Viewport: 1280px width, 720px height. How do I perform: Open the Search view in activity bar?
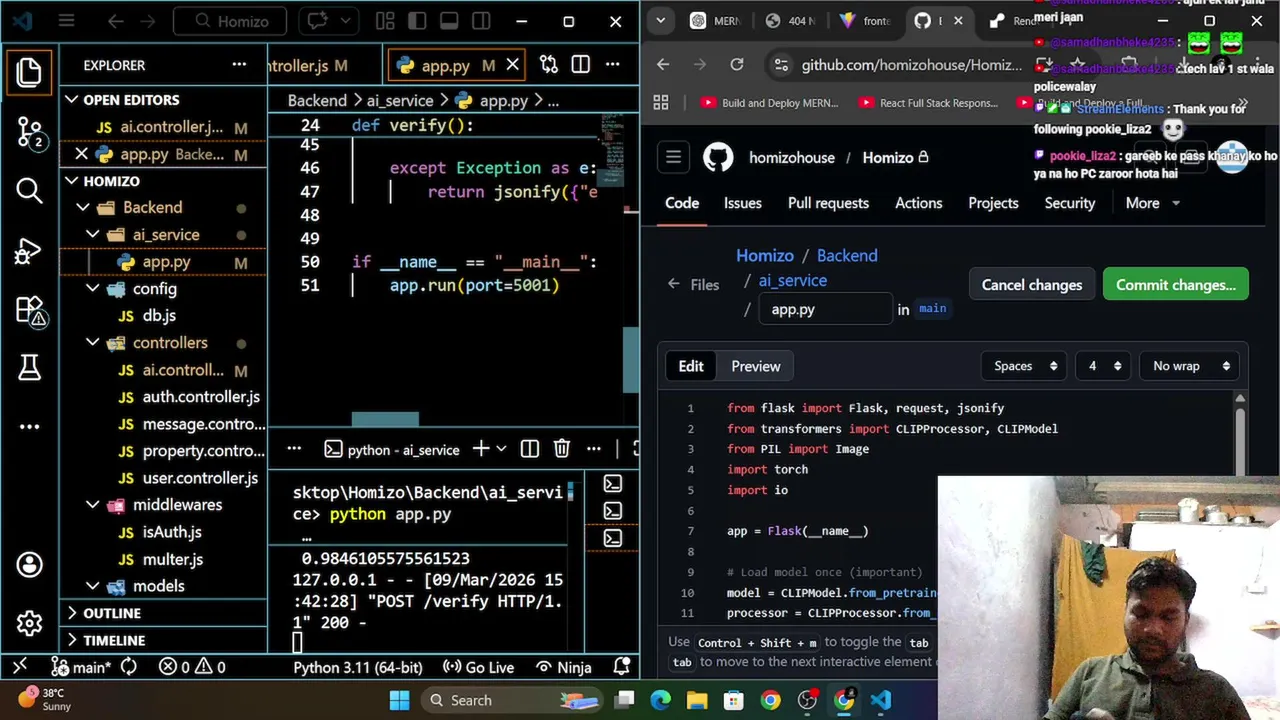(29, 190)
